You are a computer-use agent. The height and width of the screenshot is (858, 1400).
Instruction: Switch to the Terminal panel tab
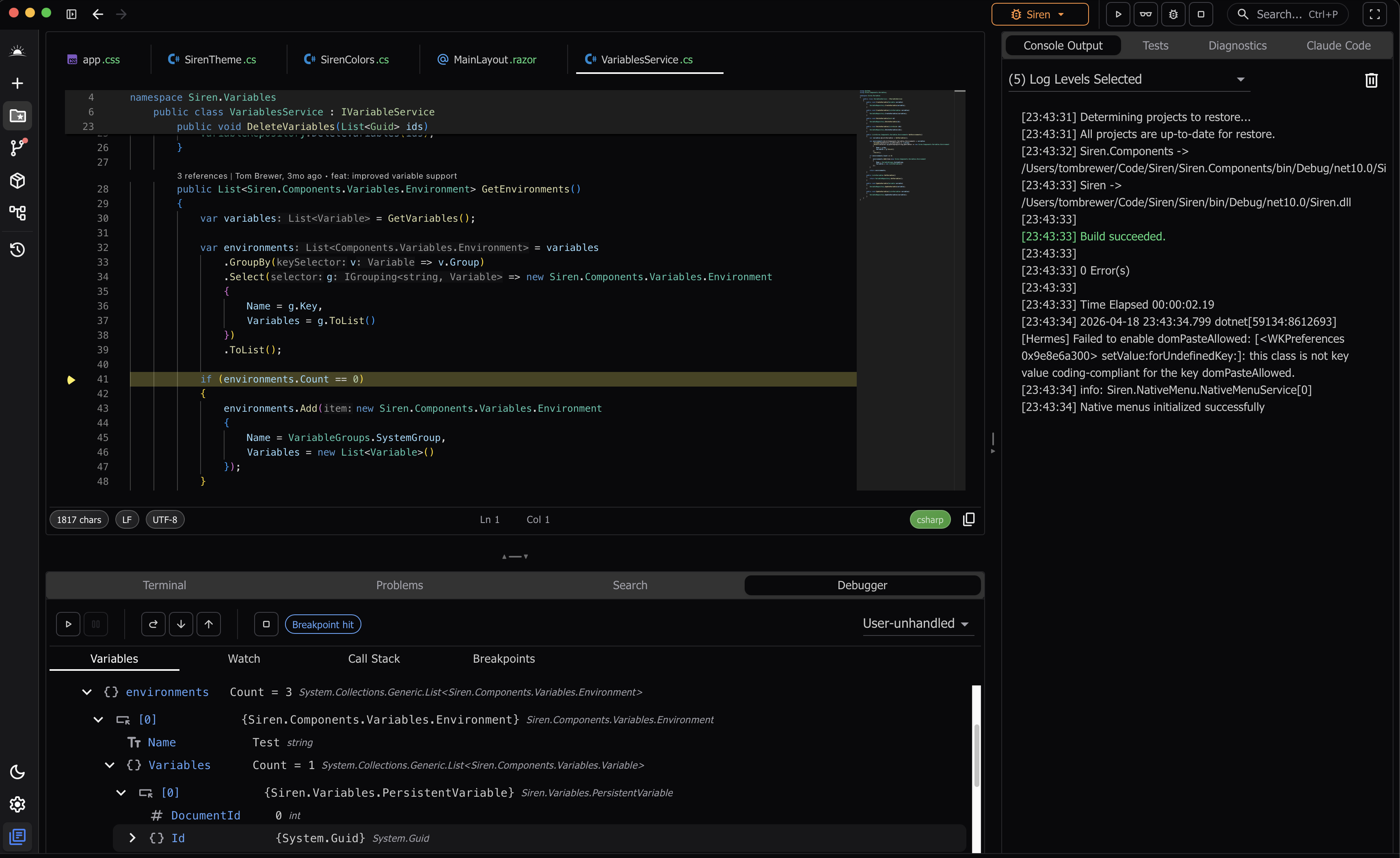164,585
